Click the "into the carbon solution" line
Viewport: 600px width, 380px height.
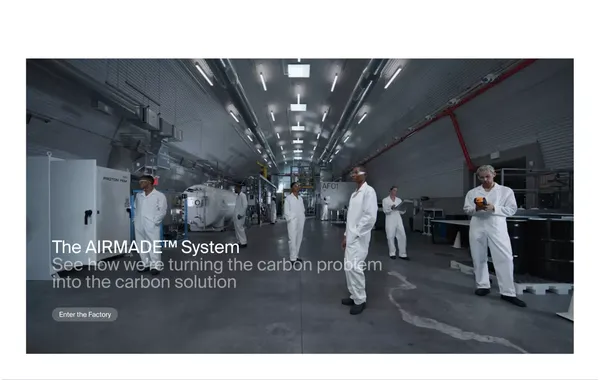click(144, 282)
